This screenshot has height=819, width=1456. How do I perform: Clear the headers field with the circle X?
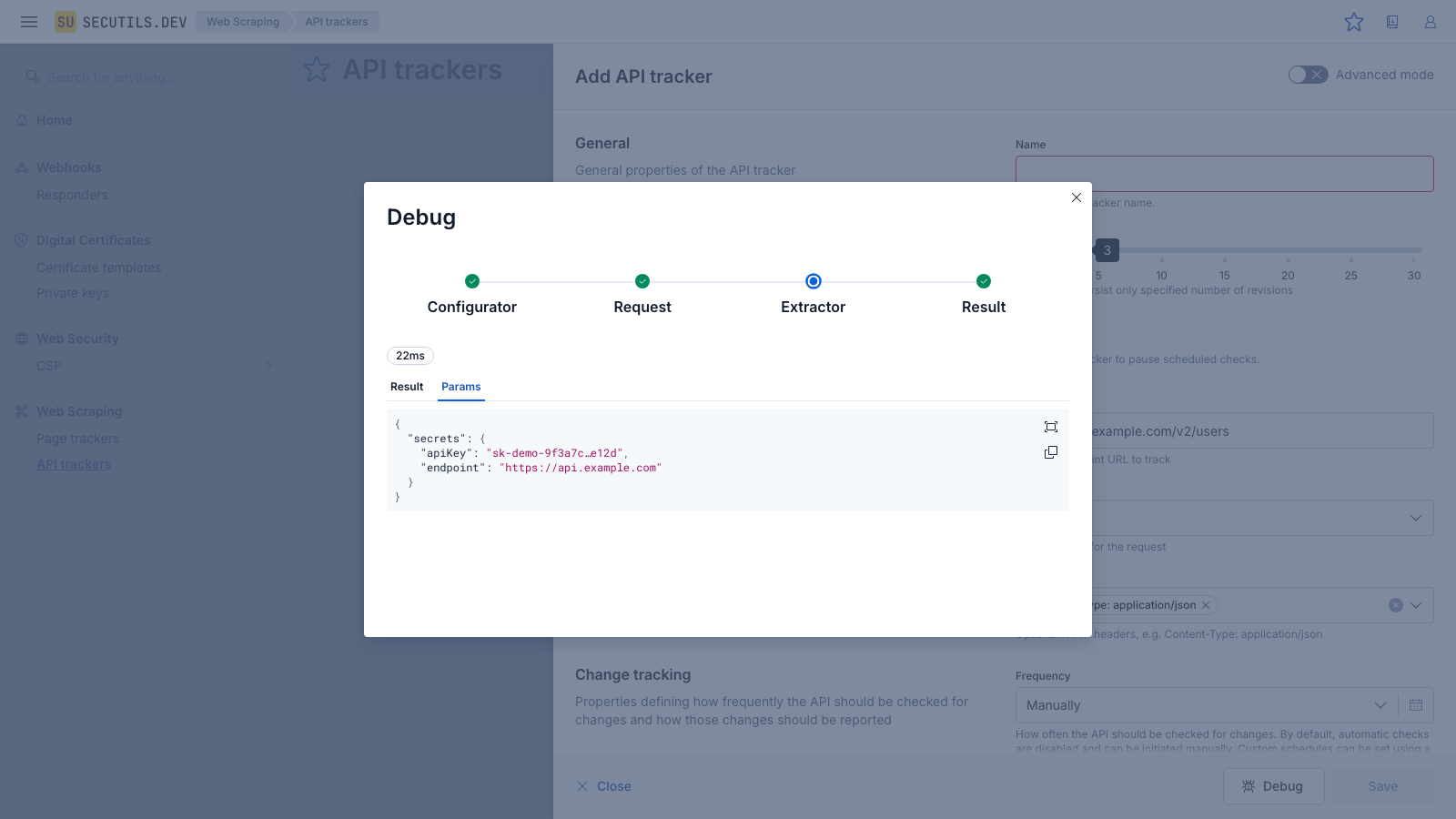(x=1395, y=605)
